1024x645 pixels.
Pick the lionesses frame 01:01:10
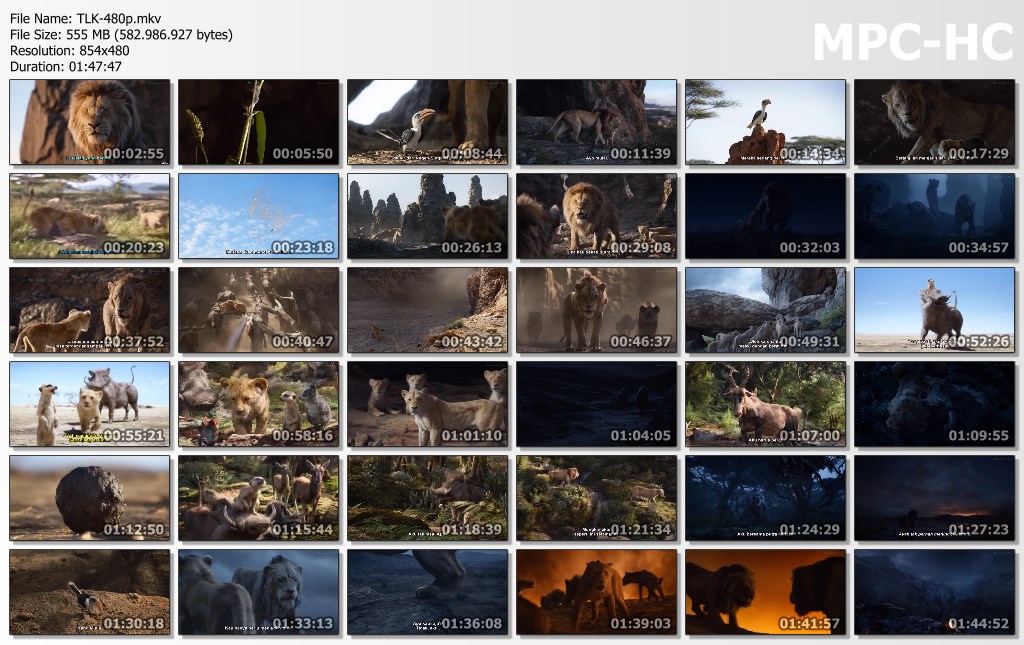(x=428, y=404)
